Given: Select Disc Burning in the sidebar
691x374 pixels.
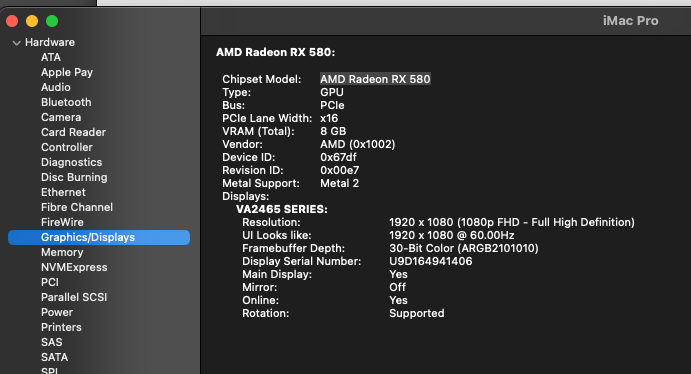Looking at the screenshot, I should tap(74, 177).
